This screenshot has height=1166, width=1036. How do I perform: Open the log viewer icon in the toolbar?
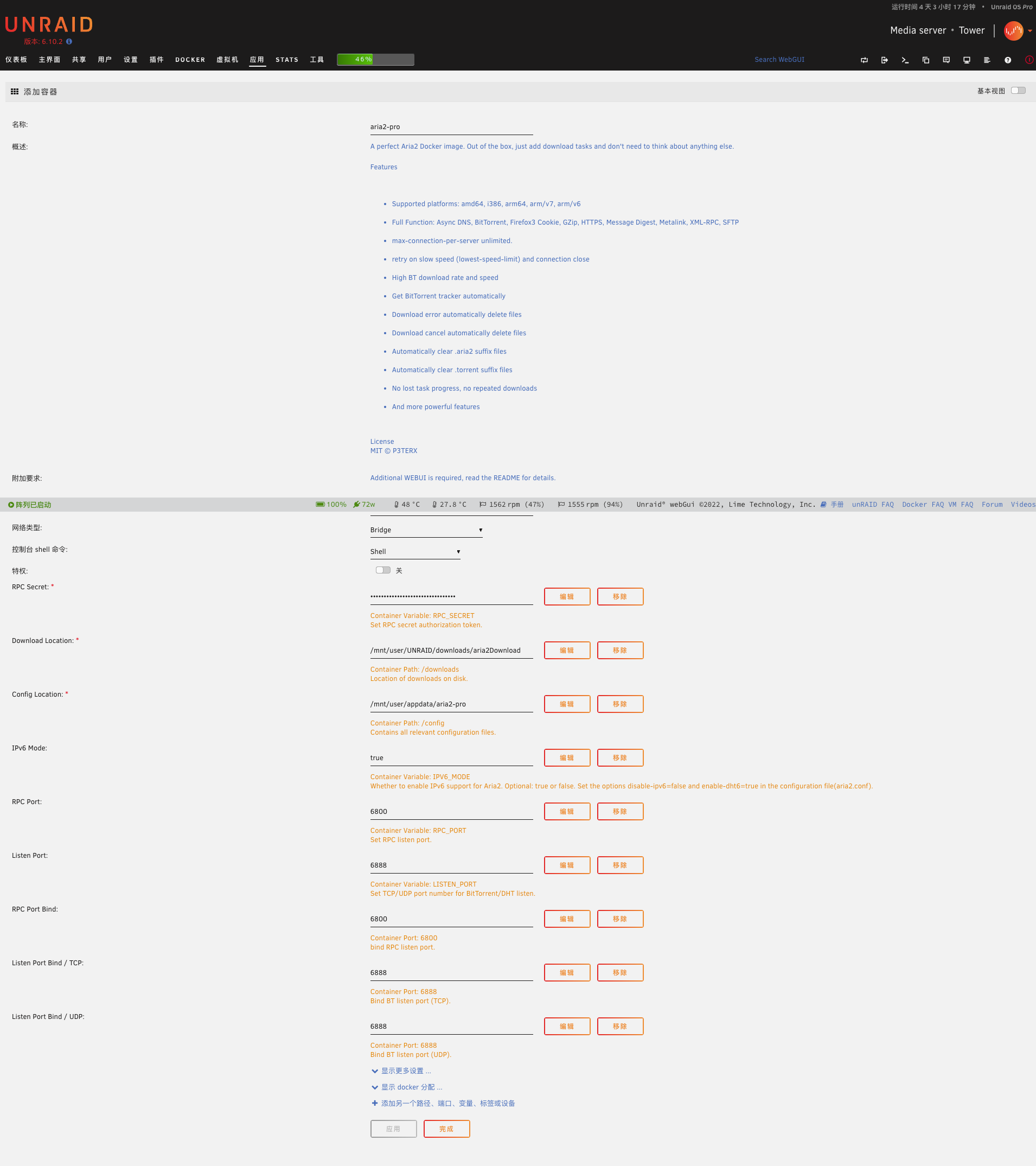(987, 59)
